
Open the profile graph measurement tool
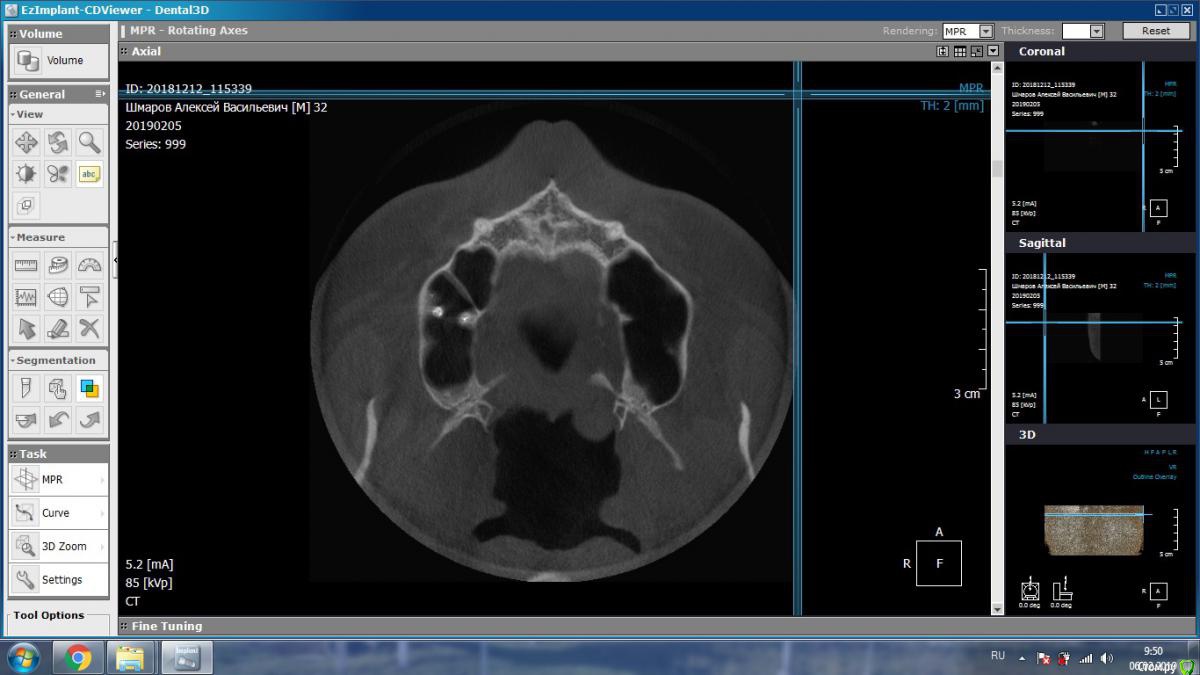(26, 297)
